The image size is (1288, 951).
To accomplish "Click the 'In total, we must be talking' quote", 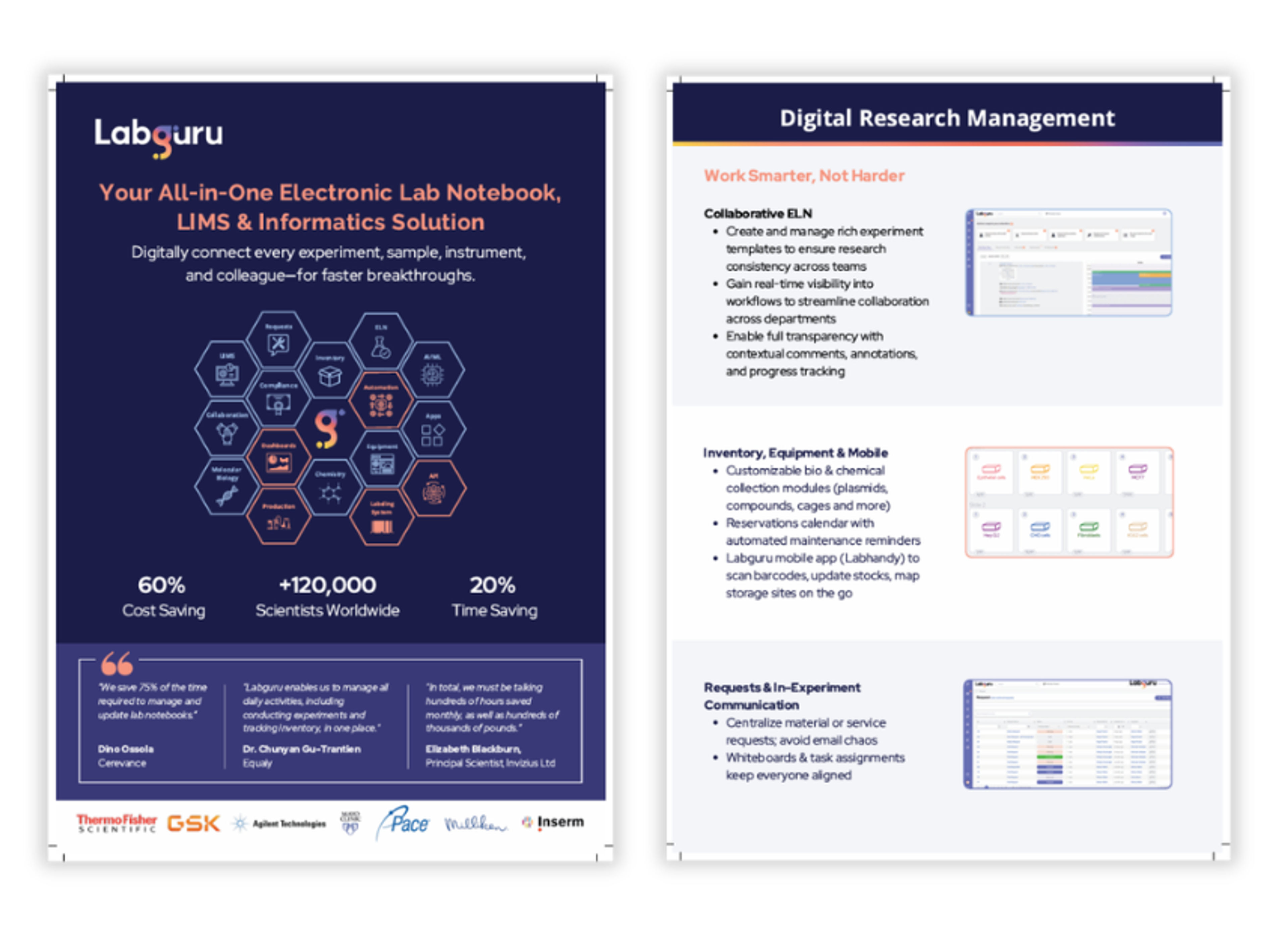I will point(493,709).
